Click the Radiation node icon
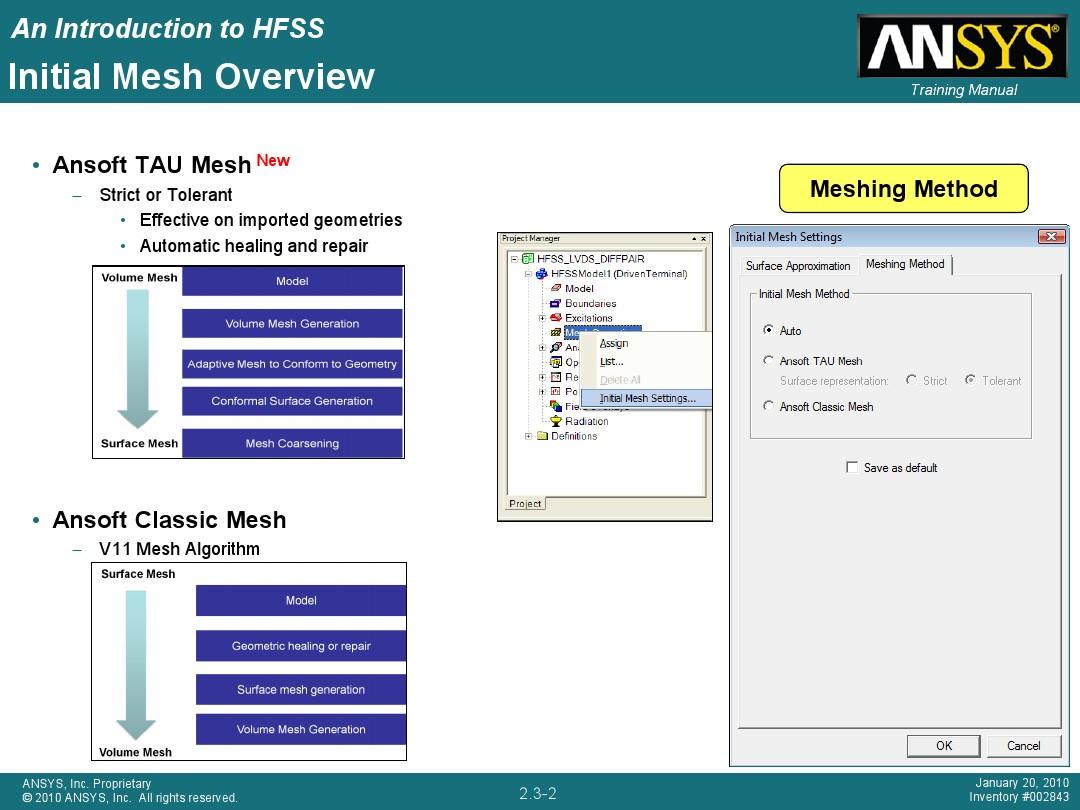 tap(556, 421)
